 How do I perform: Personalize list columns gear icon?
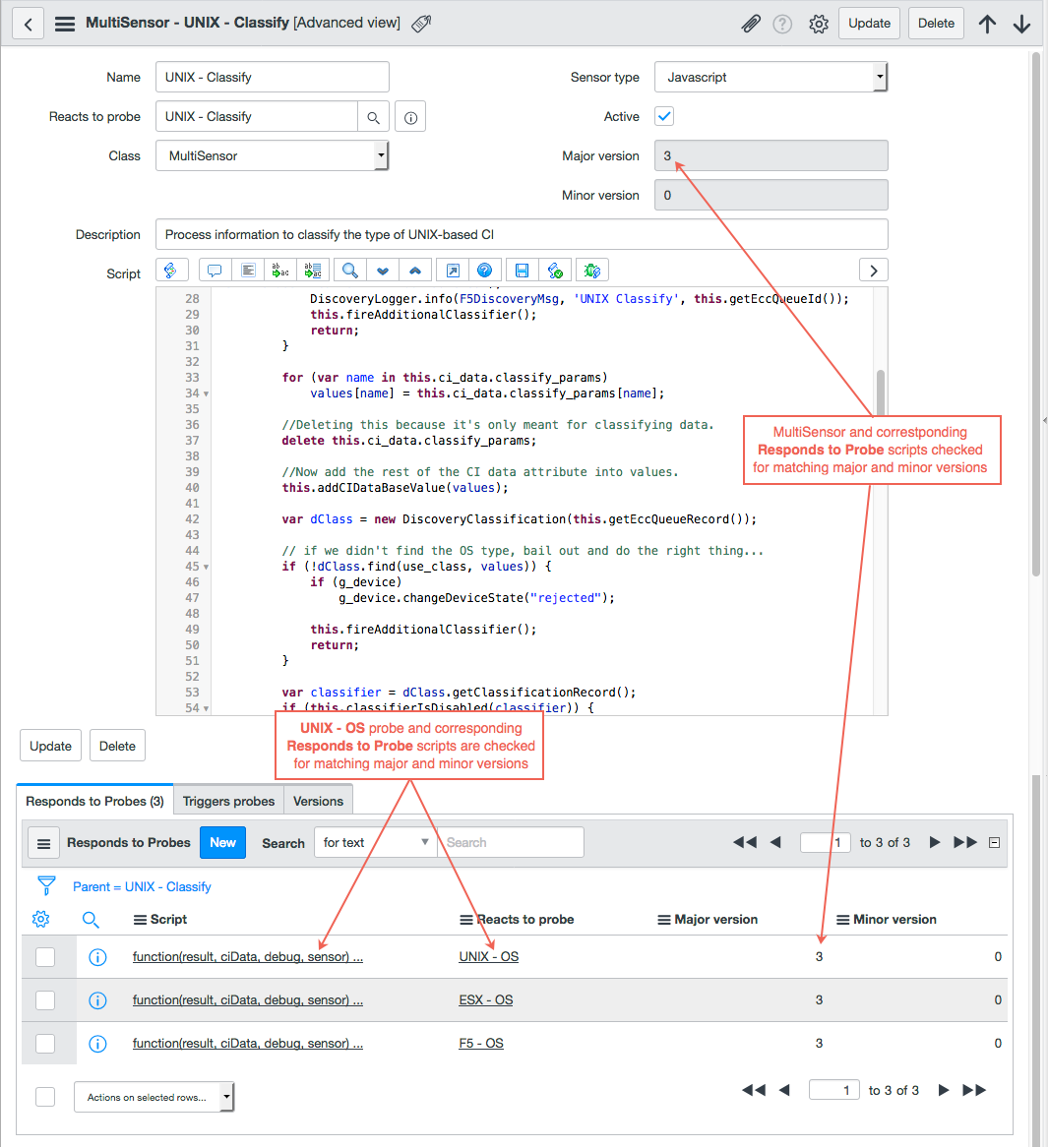click(41, 920)
